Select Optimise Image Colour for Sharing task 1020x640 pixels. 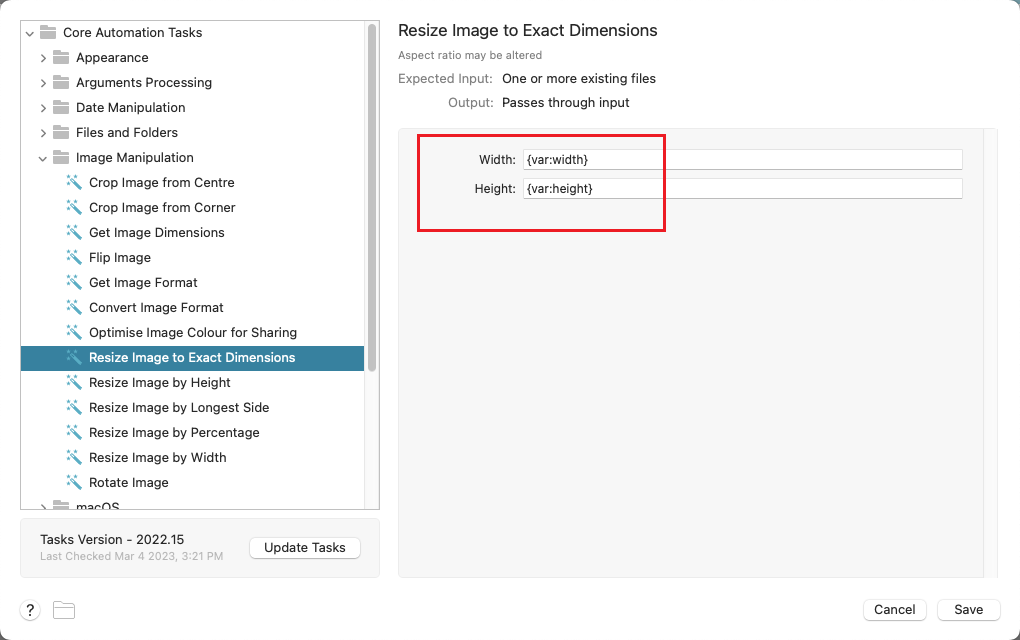(193, 332)
